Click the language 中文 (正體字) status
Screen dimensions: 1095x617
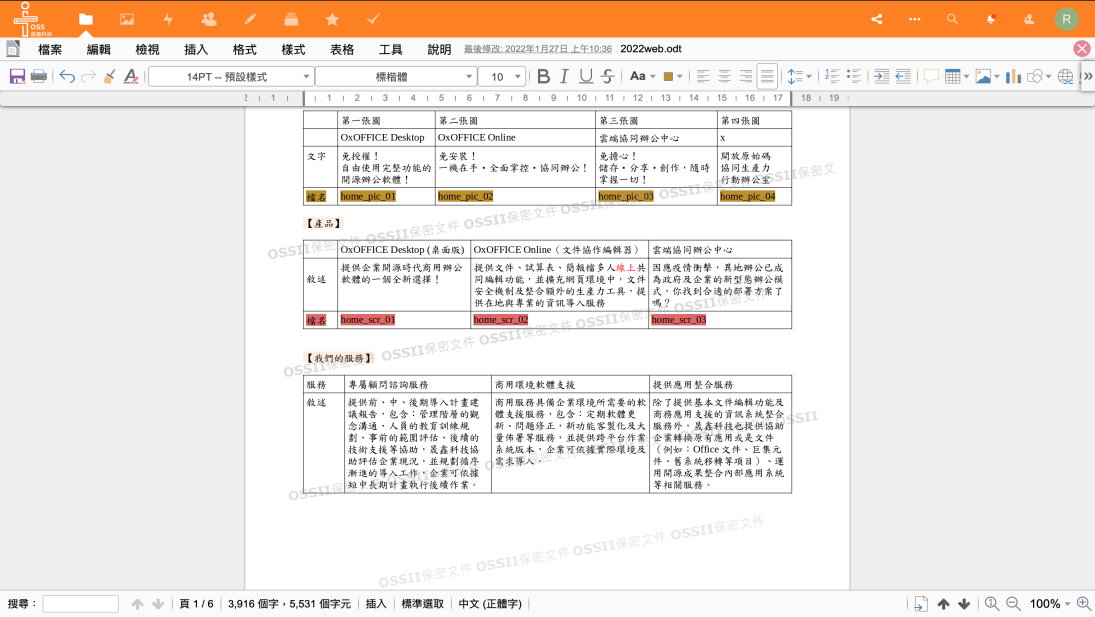490,604
